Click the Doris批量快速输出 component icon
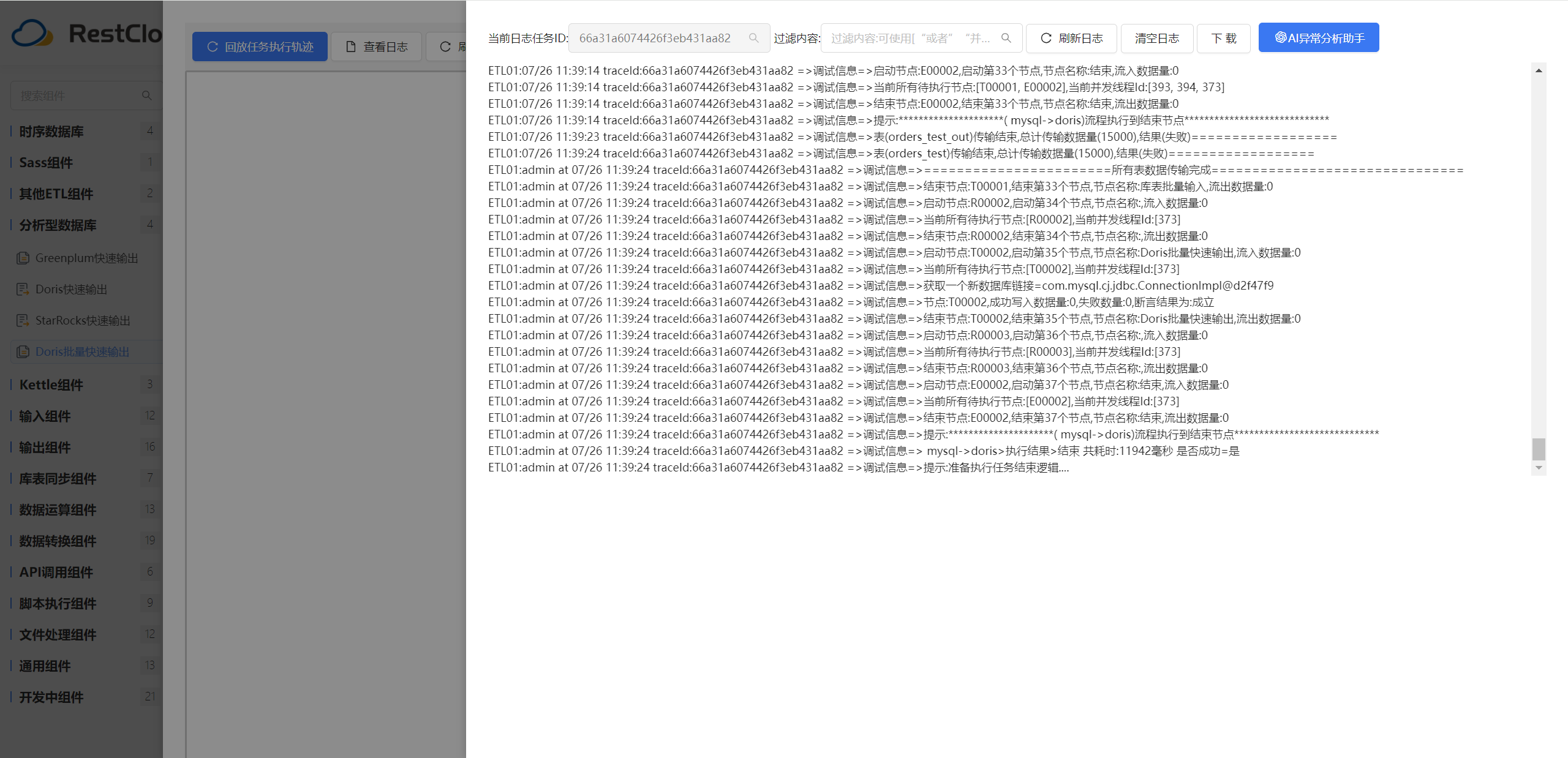1568x758 pixels. point(23,351)
